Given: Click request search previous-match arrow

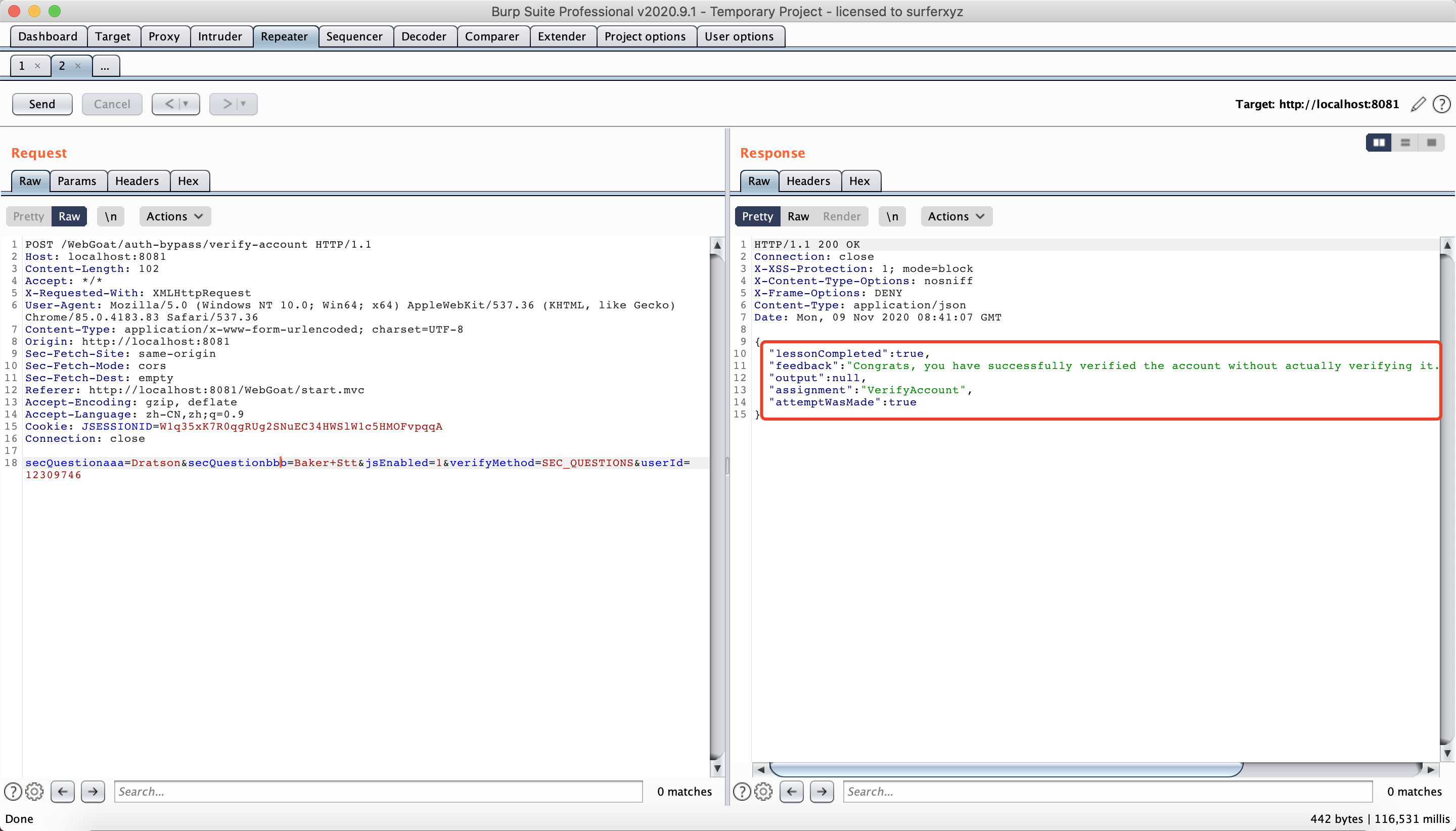Looking at the screenshot, I should pos(63,792).
